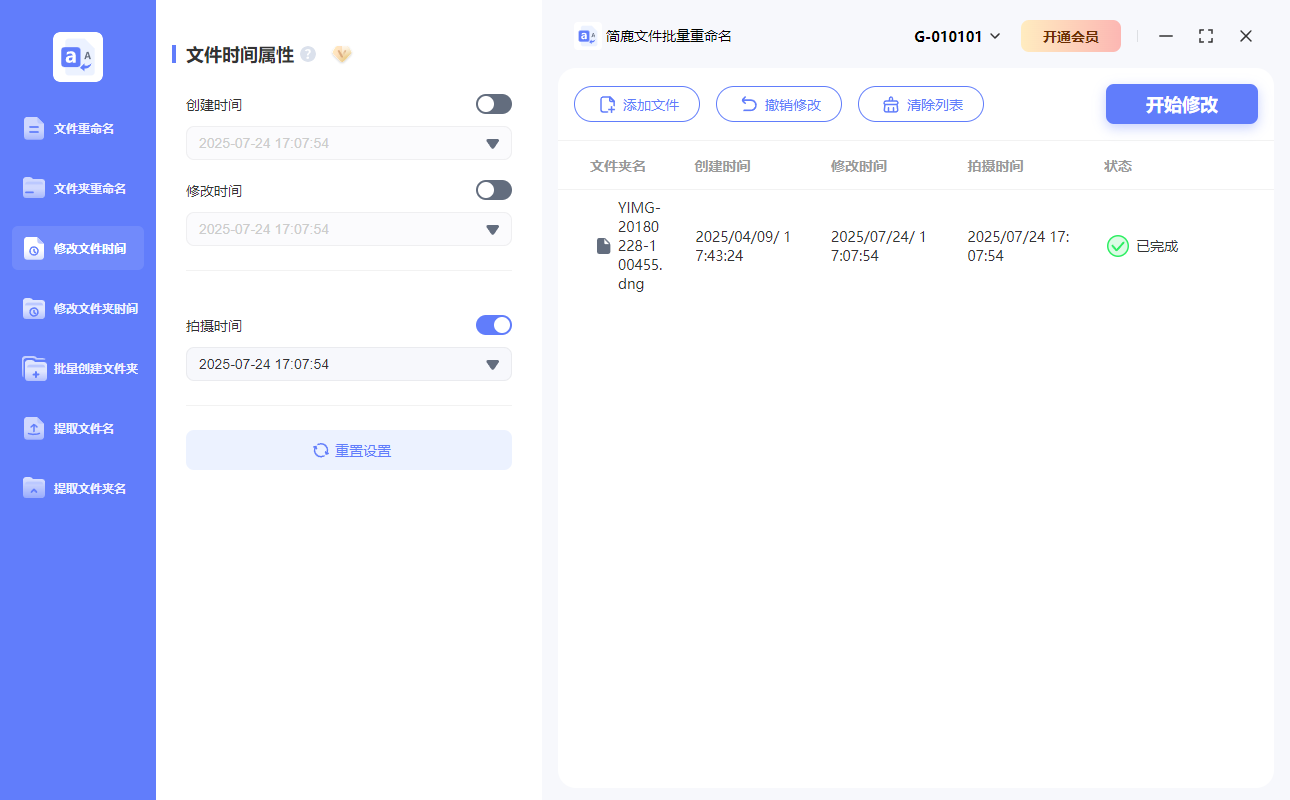The height and width of the screenshot is (800, 1290).
Task: Click the VIP crown icon next to the panel title
Action: pyautogui.click(x=341, y=55)
